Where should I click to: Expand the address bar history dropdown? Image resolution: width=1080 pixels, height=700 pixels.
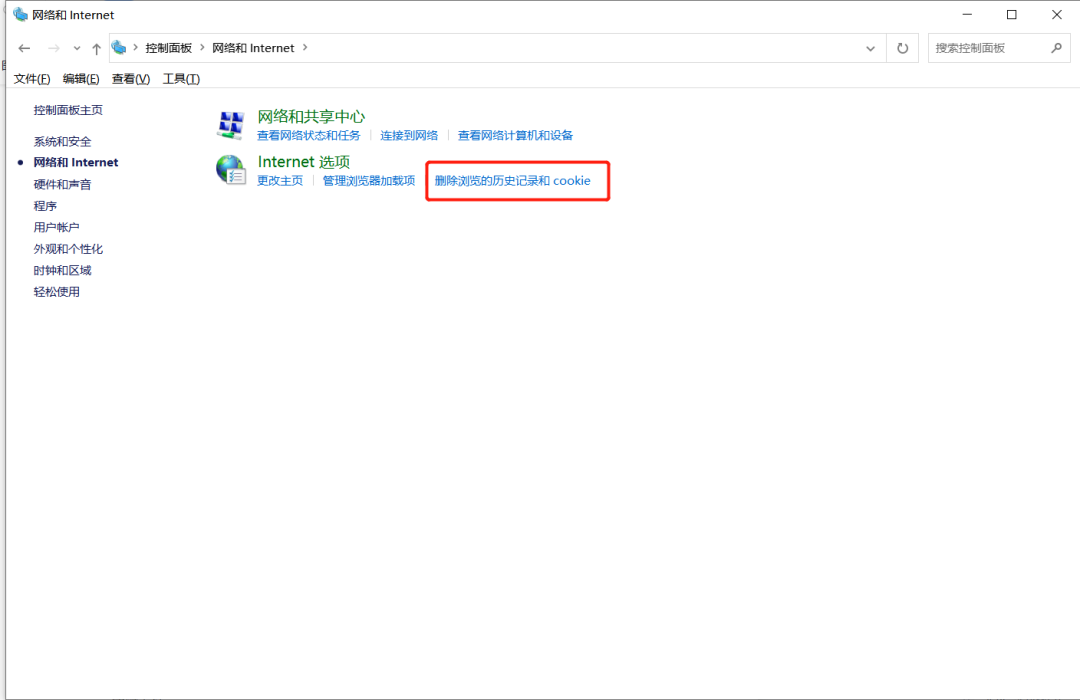coord(870,48)
